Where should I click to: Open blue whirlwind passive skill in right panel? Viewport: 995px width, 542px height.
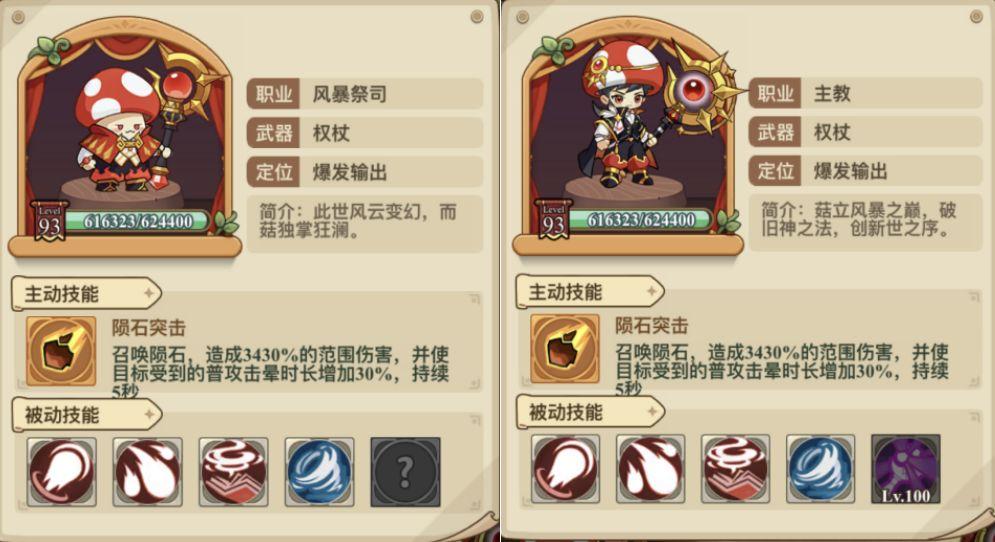click(x=820, y=469)
